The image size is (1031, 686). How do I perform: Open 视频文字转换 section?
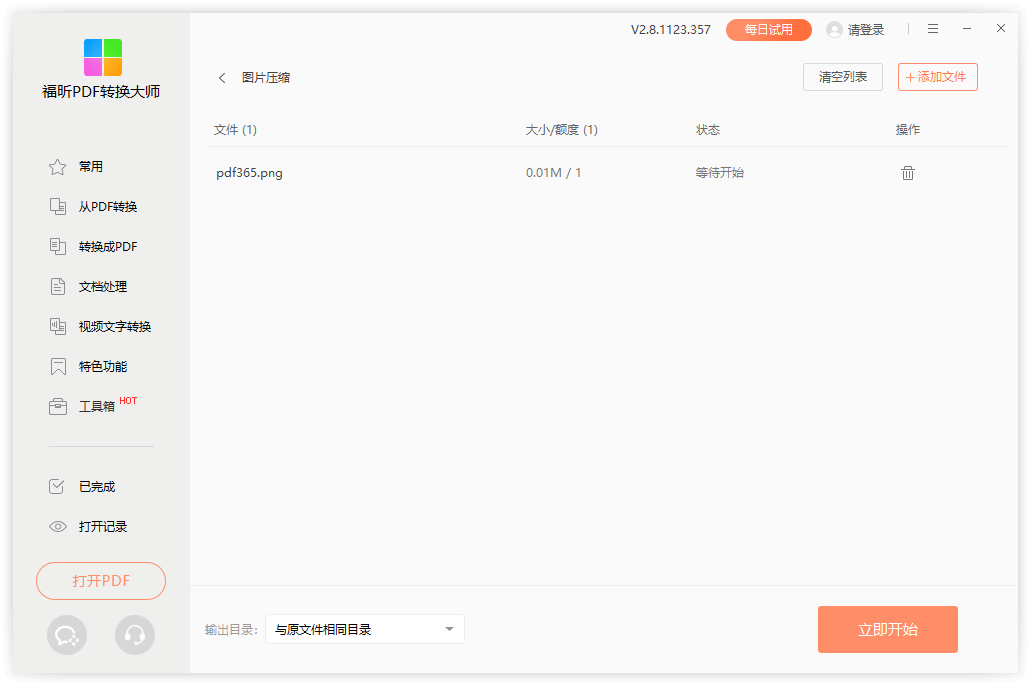click(100, 326)
